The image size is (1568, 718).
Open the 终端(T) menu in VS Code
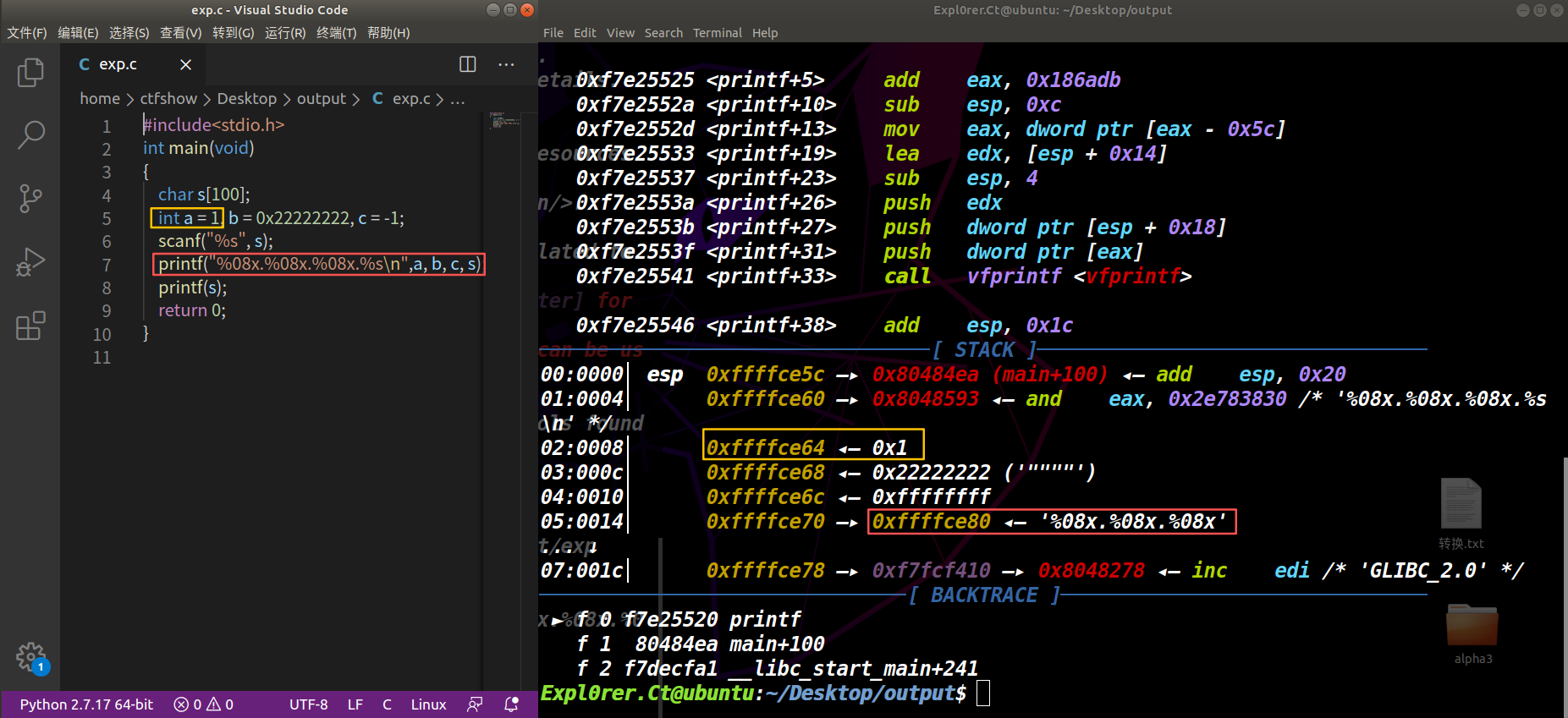(336, 33)
